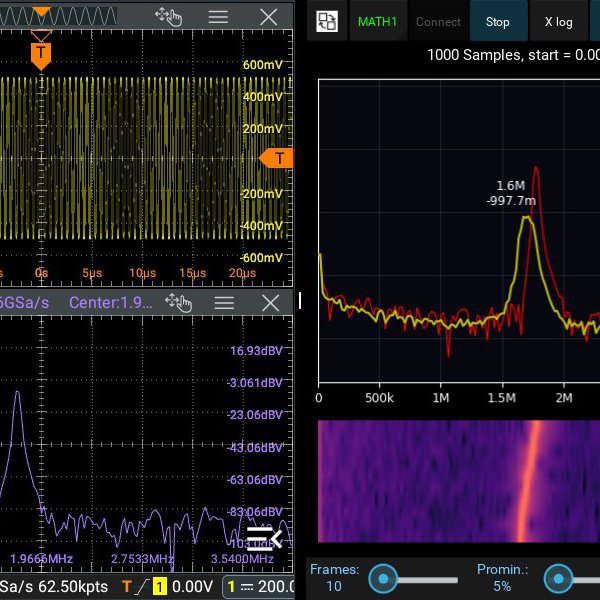The width and height of the screenshot is (600, 600).
Task: Click the rising edge trigger slope icon
Action: [x=143, y=587]
